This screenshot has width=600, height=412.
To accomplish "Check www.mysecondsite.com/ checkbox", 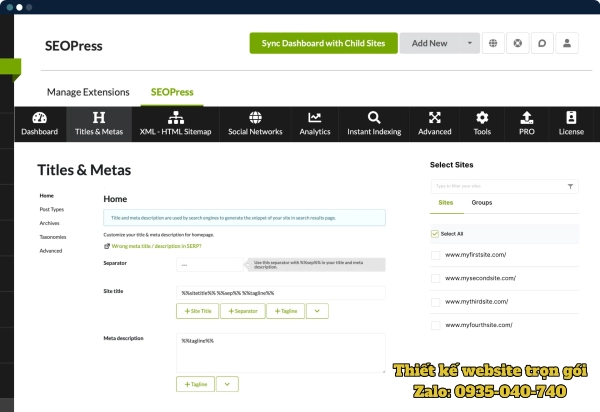I will point(435,278).
